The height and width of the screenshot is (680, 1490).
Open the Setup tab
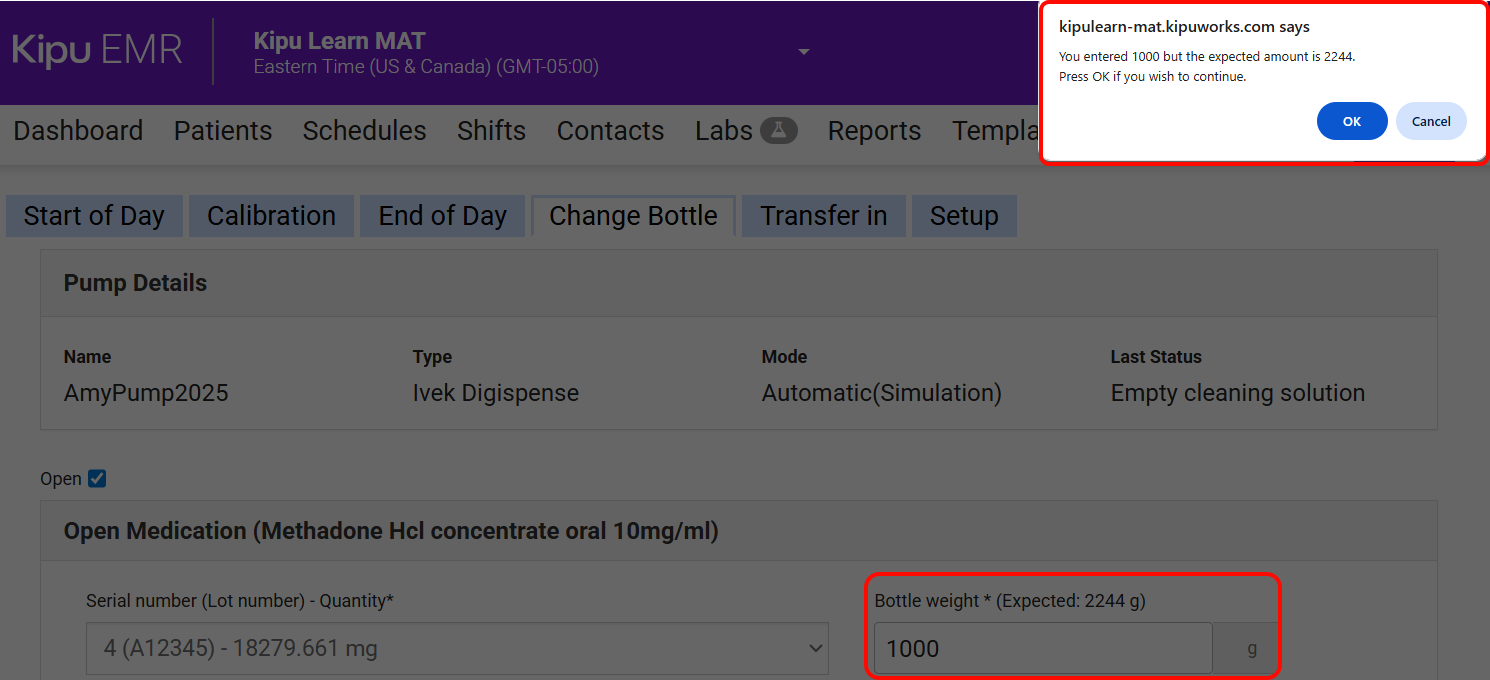click(964, 216)
